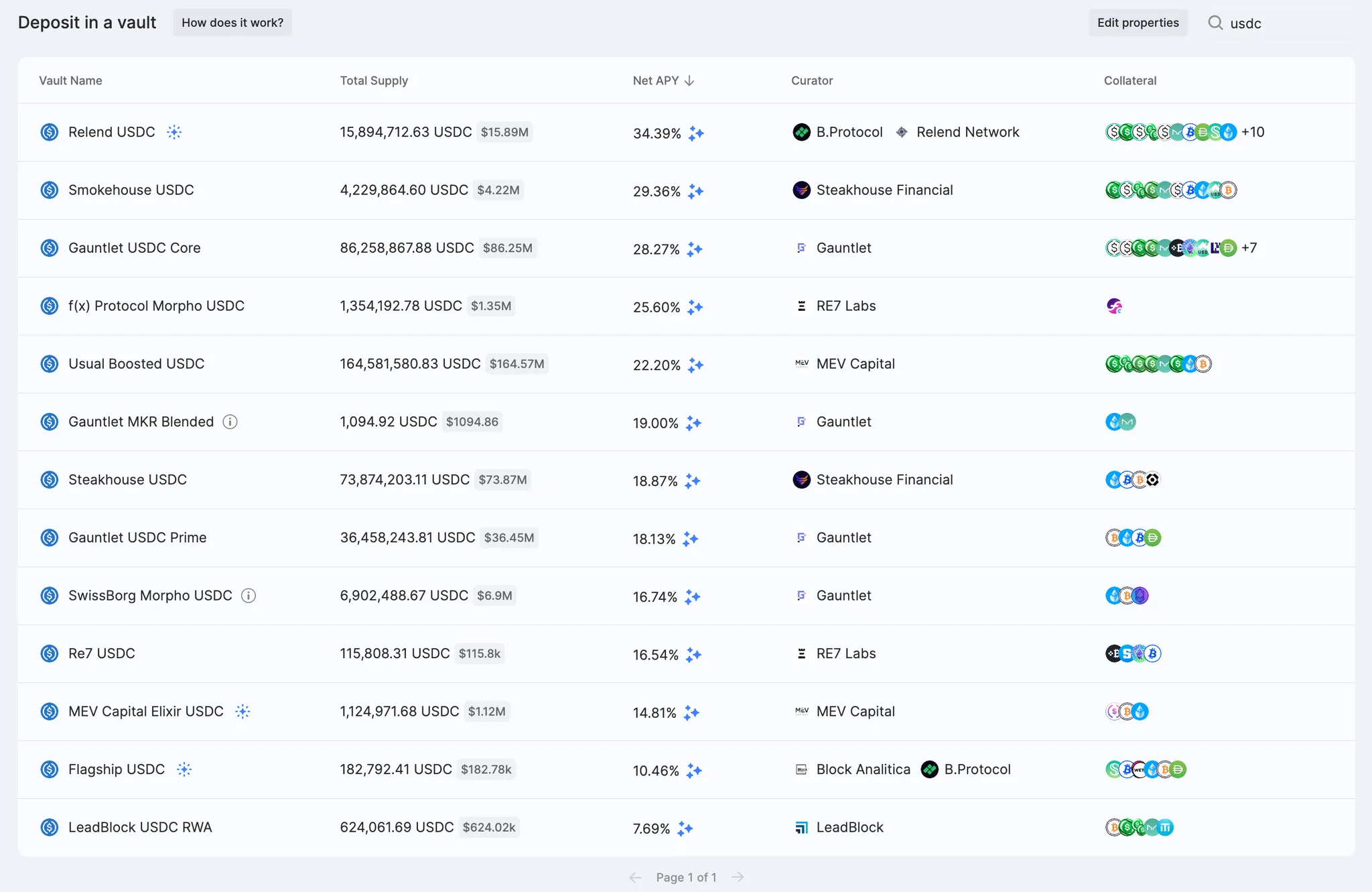The image size is (1372, 892).
Task: Open info icon next to SwissBorg Morpho USDC
Action: [249, 595]
